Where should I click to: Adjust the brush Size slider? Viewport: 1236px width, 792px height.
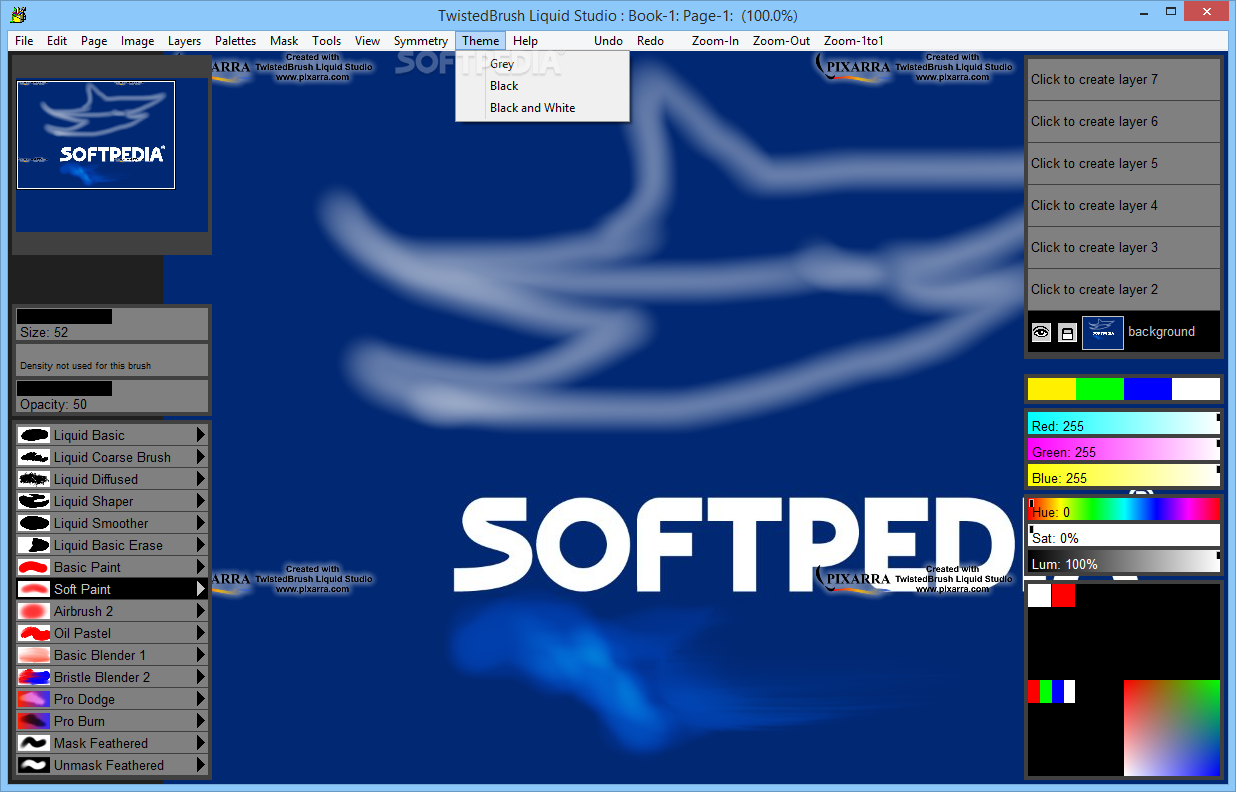tap(112, 324)
